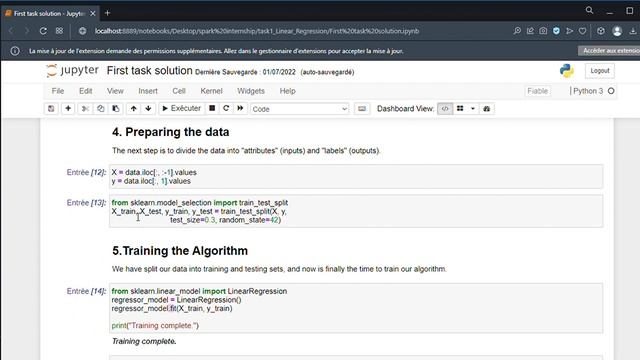The width and height of the screenshot is (640, 360).
Task: Click the heading 4. Preparing the data
Action: (x=171, y=132)
